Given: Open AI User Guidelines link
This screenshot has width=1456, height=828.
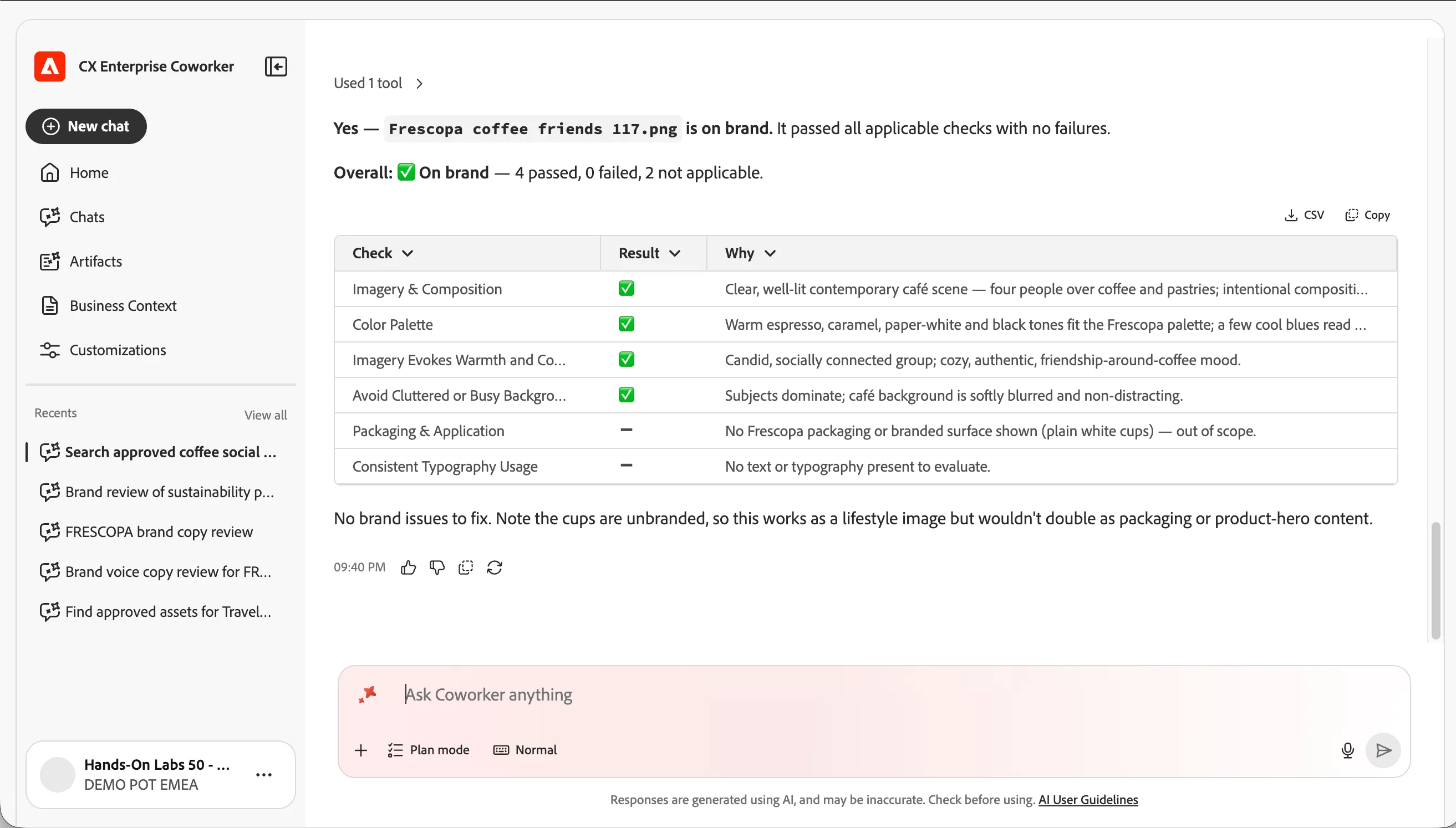Looking at the screenshot, I should coord(1088,800).
